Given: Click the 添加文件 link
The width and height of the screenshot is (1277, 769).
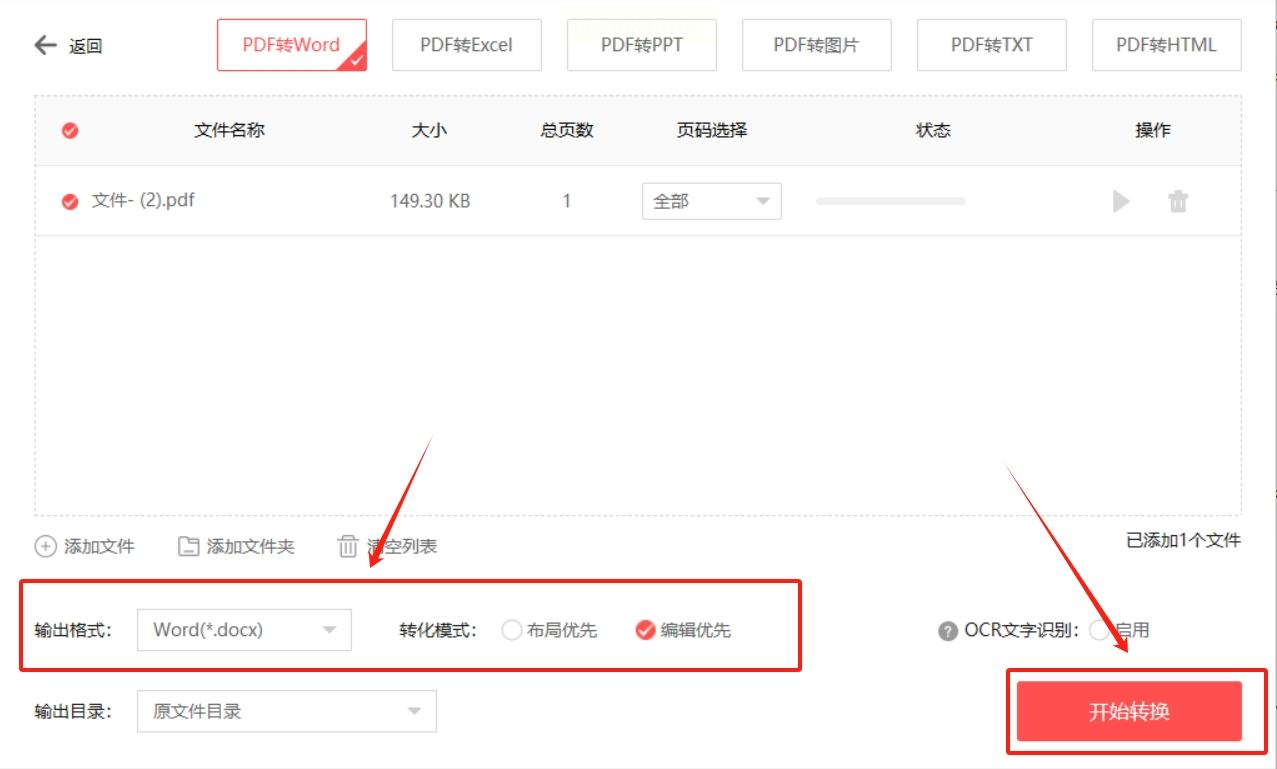Looking at the screenshot, I should click(x=99, y=546).
